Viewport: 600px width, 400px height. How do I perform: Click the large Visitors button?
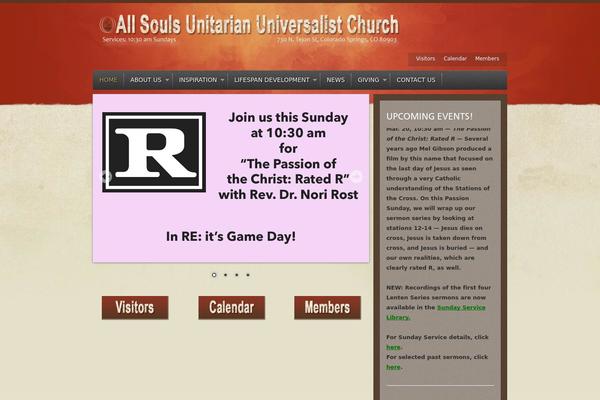point(135,307)
